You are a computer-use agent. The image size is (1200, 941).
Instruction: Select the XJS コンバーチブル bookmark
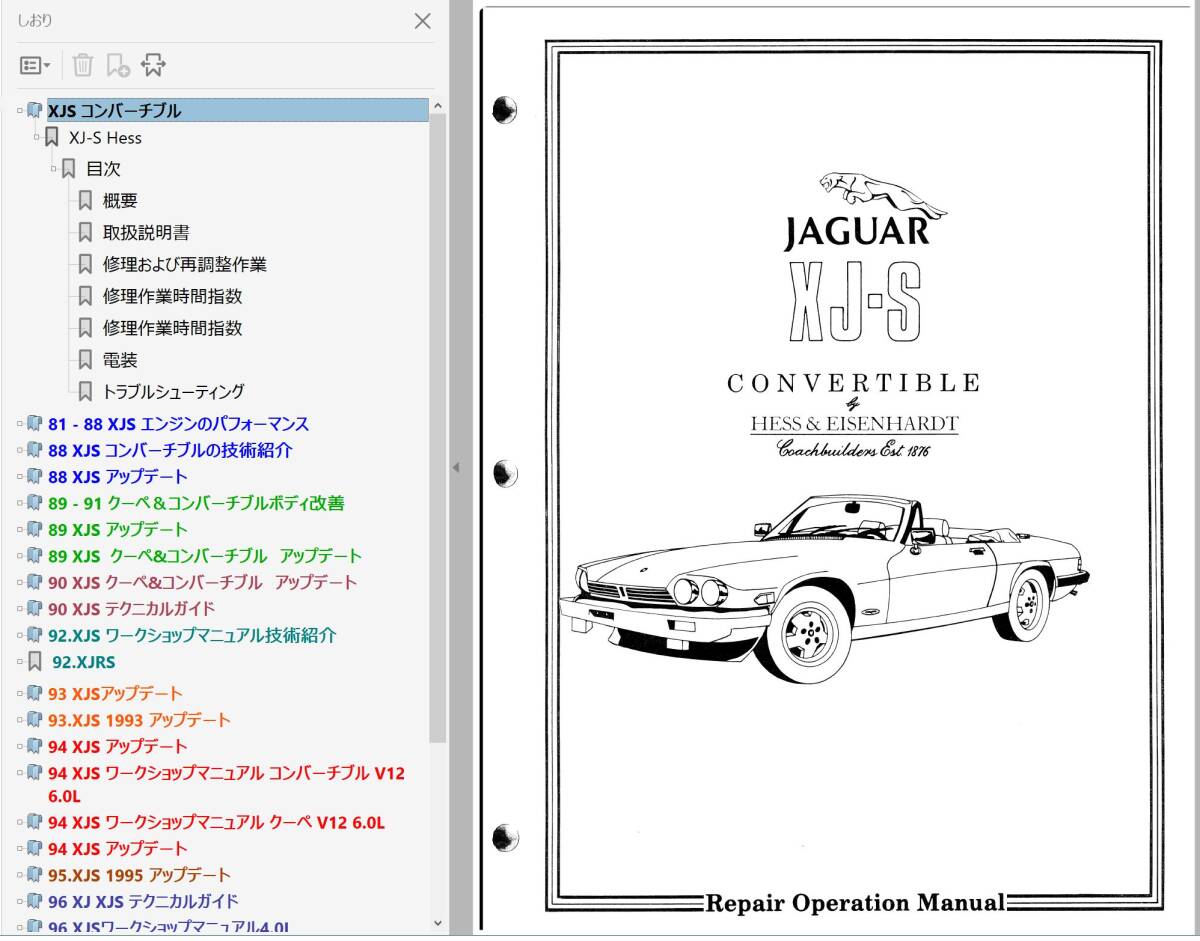pos(238,110)
